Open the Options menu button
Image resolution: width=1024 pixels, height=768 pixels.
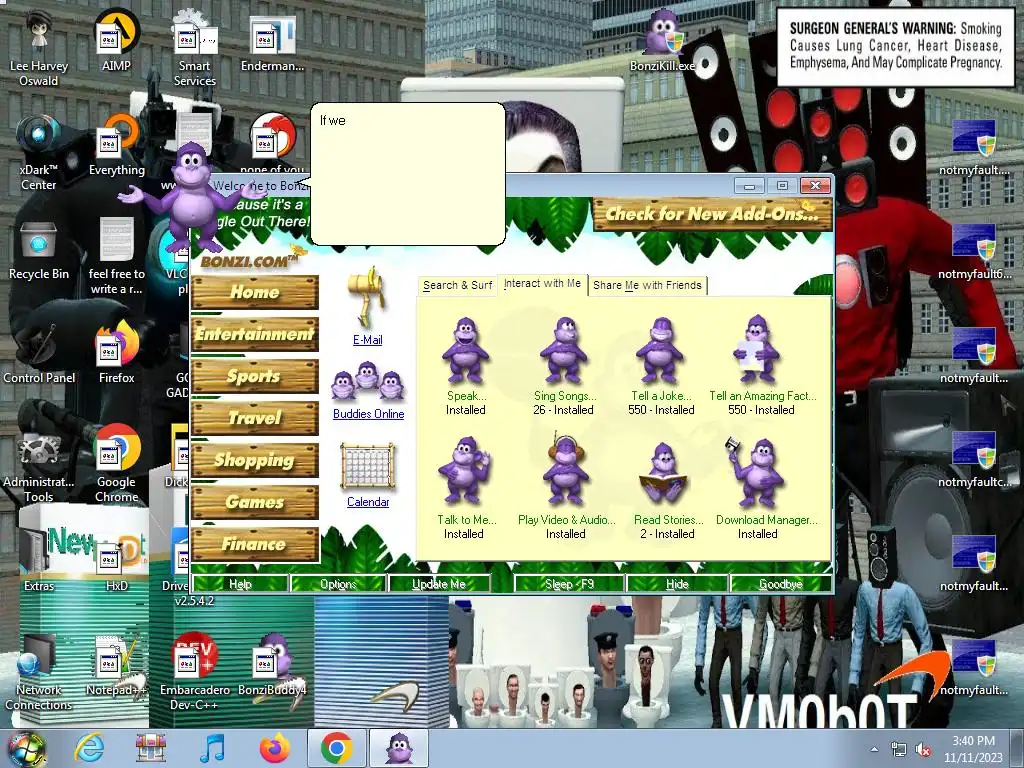point(338,584)
